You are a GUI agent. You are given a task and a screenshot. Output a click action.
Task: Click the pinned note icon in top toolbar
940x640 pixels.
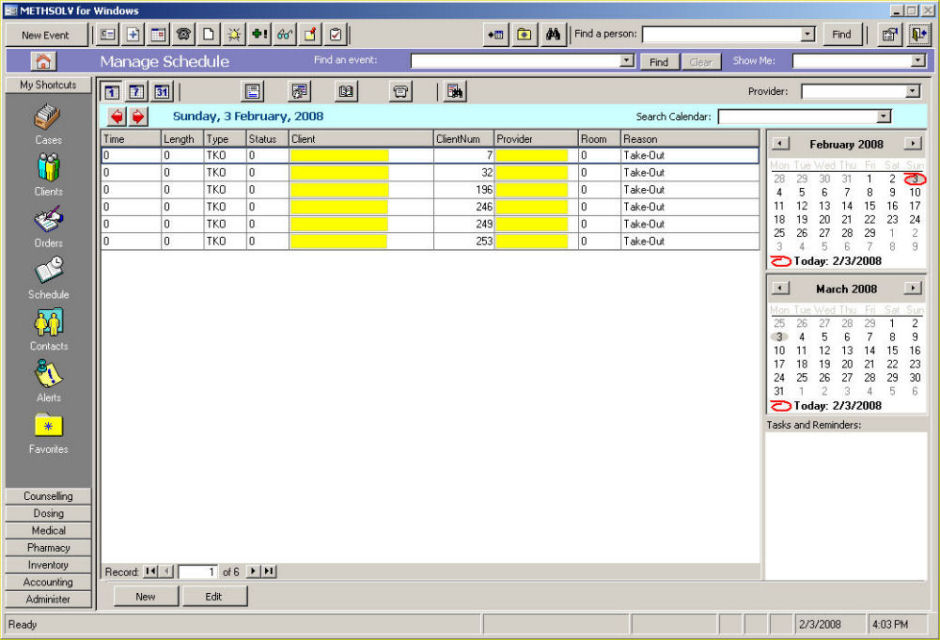coord(311,35)
